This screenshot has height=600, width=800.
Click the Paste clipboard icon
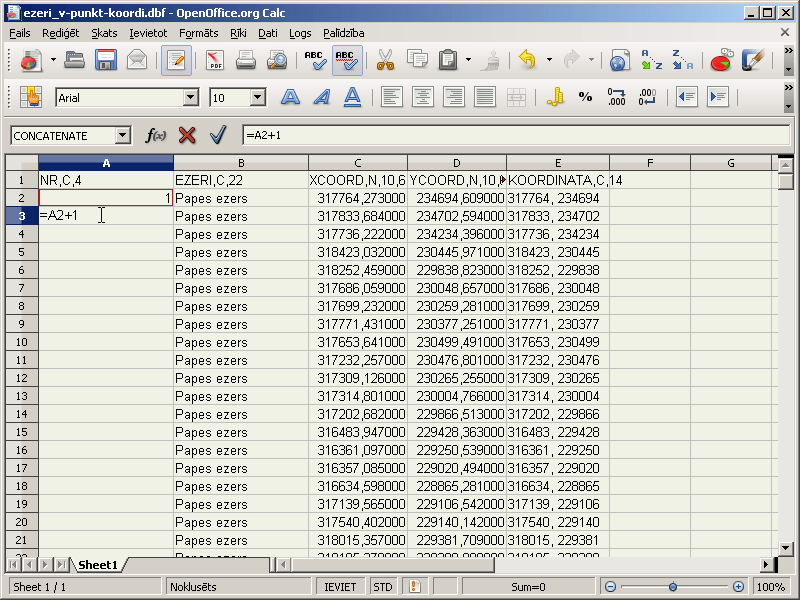click(448, 60)
